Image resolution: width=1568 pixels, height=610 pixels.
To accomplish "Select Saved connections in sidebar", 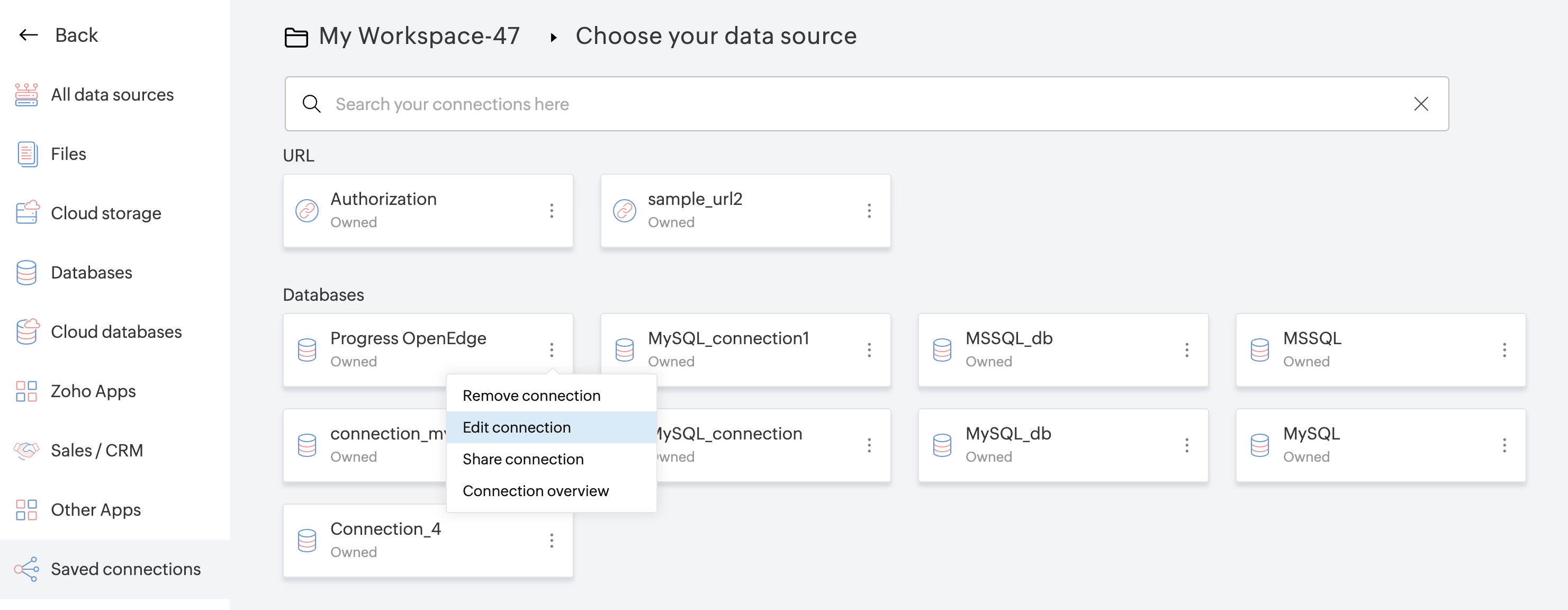I will (125, 569).
